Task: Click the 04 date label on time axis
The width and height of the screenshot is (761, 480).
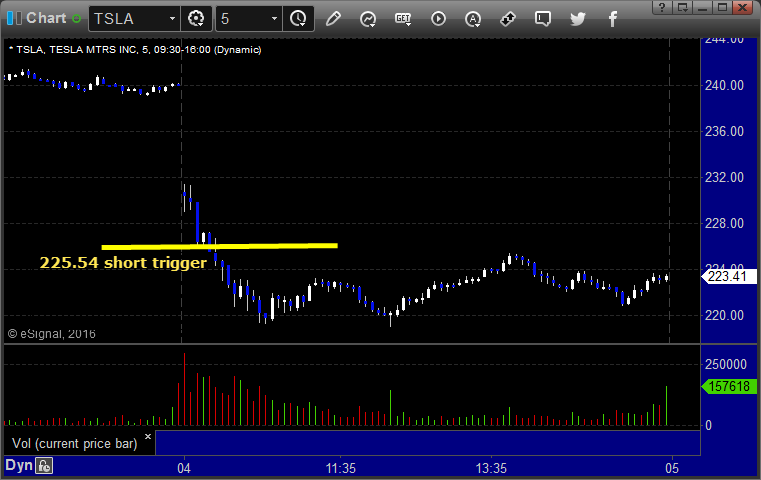Action: [184, 468]
